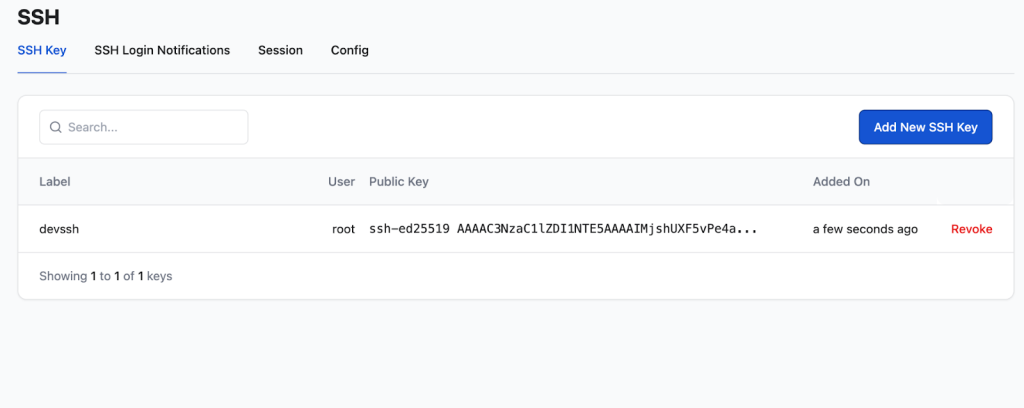Click the Public Key column header
The height and width of the screenshot is (408, 1024).
(399, 182)
